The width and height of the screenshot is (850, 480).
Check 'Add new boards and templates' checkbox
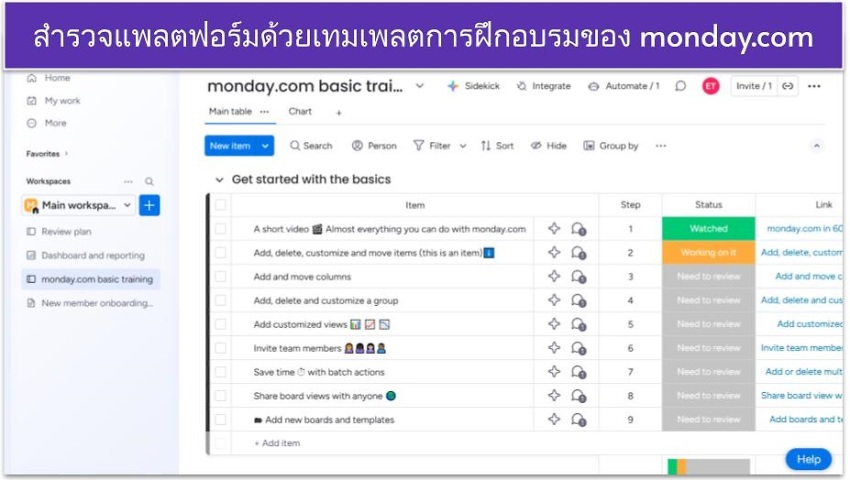[x=220, y=420]
